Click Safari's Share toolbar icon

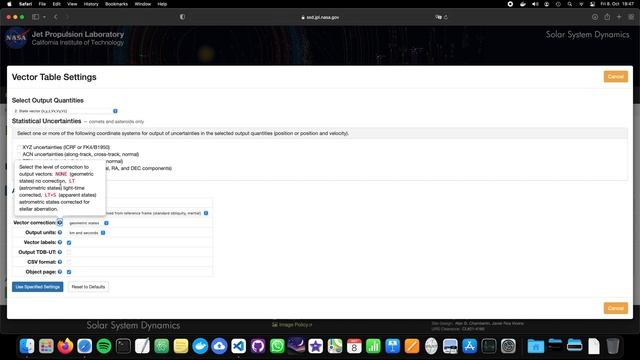coord(607,17)
